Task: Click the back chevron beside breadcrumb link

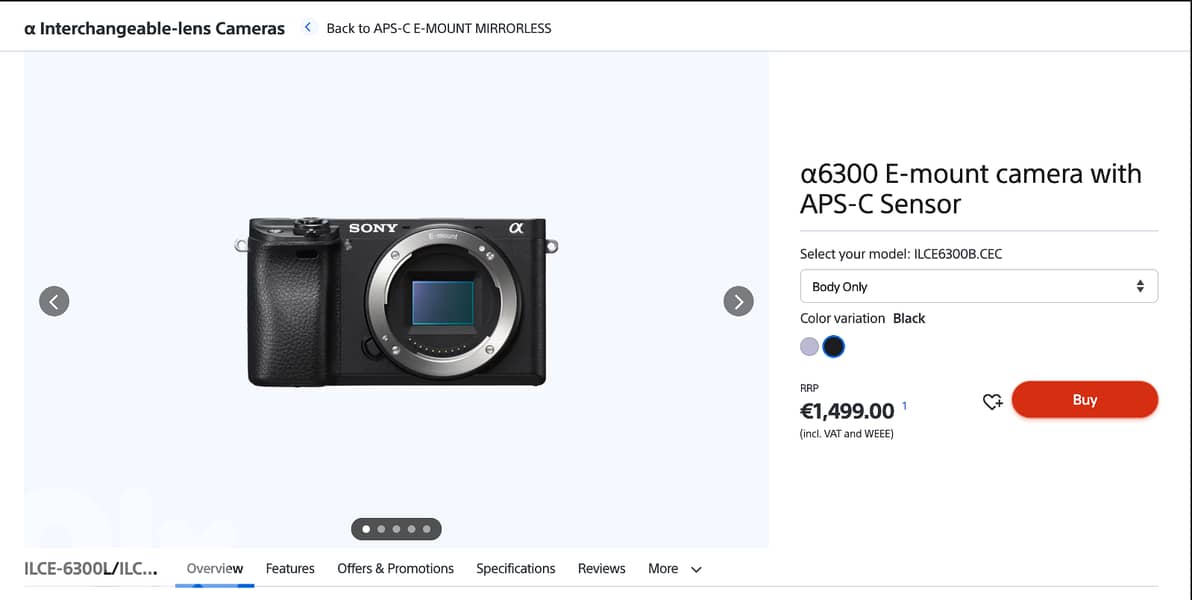Action: pos(308,28)
